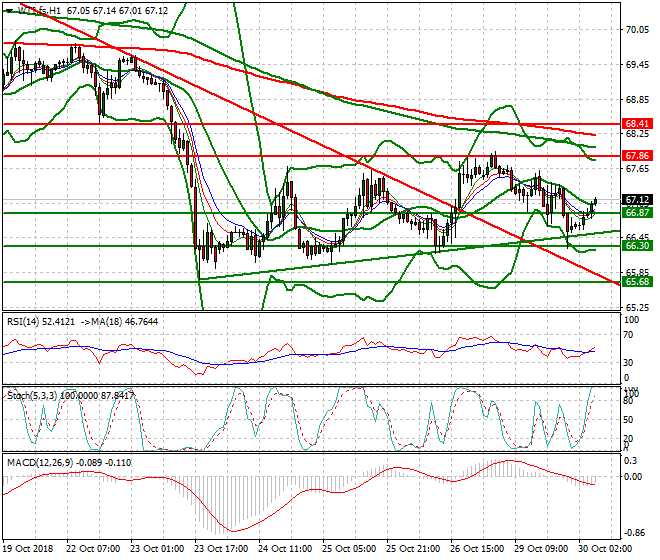Image resolution: width=660 pixels, height=560 pixels.
Task: Click the 68.85 price scale value
Action: 637,99
